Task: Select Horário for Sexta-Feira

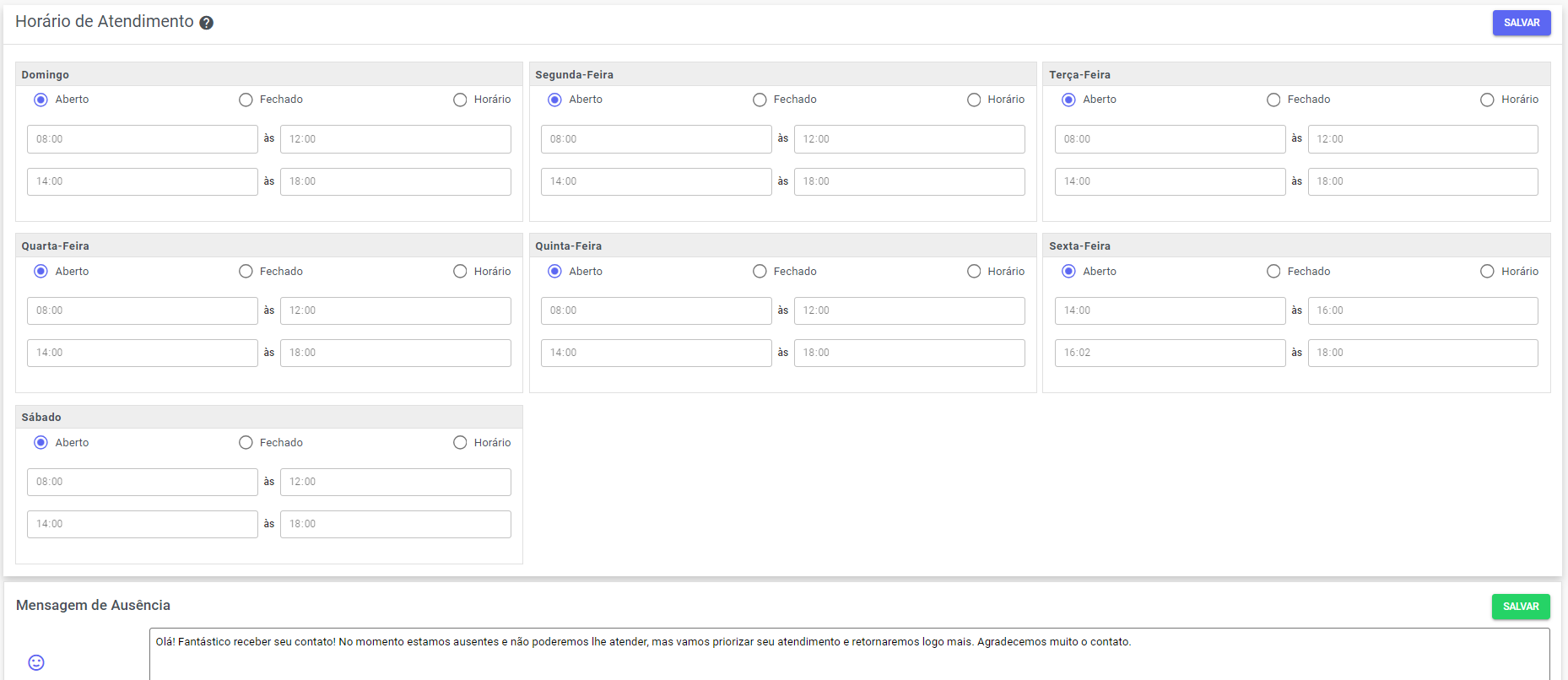Action: tap(1487, 271)
